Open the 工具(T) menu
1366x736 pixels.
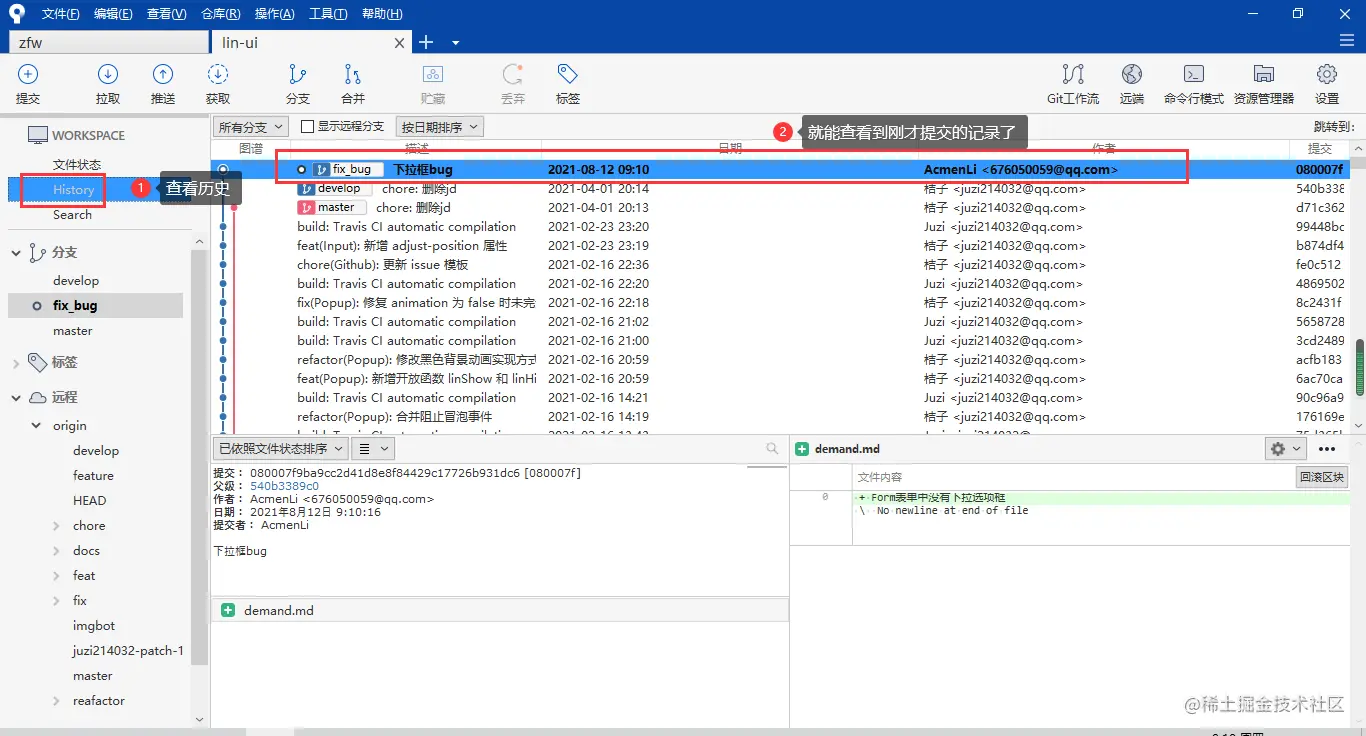pyautogui.click(x=328, y=14)
